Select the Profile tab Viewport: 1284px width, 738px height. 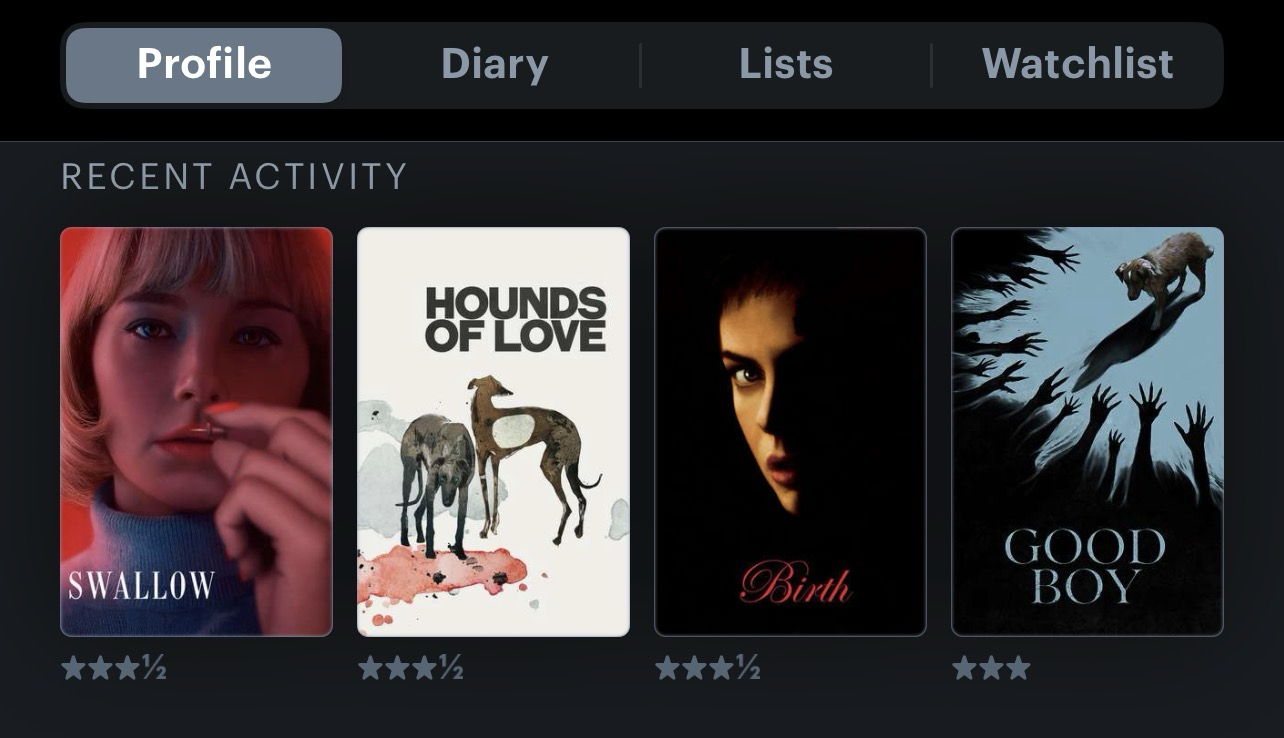pyautogui.click(x=204, y=65)
